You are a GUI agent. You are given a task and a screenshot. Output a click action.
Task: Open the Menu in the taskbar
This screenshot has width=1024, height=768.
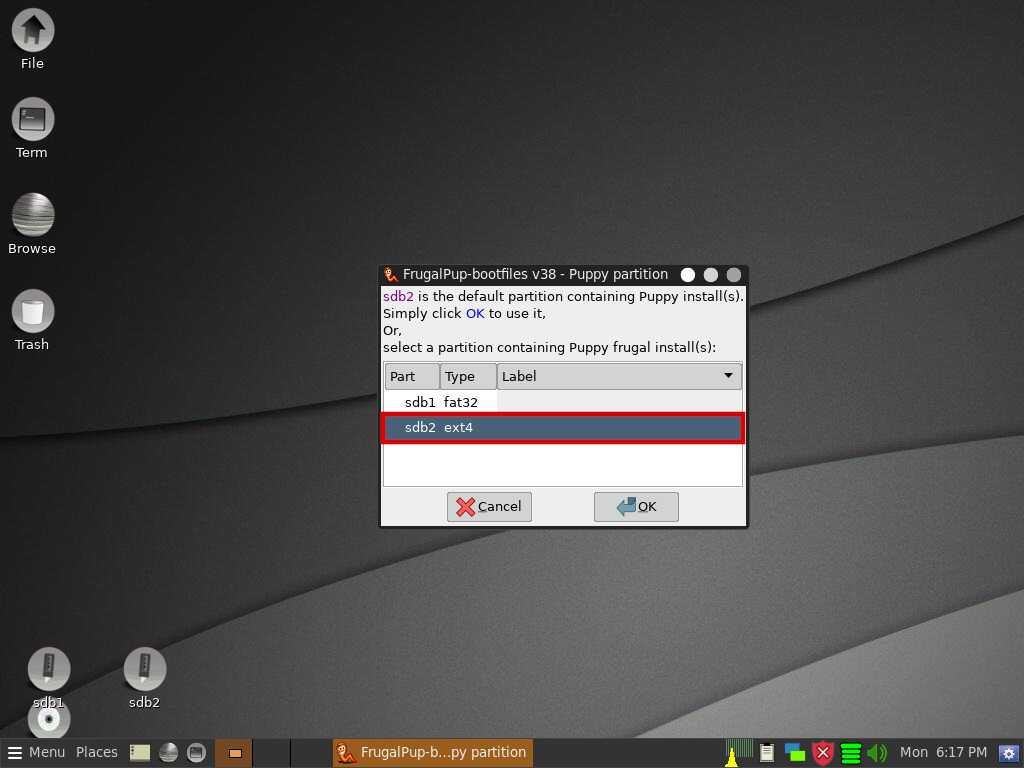click(x=36, y=753)
